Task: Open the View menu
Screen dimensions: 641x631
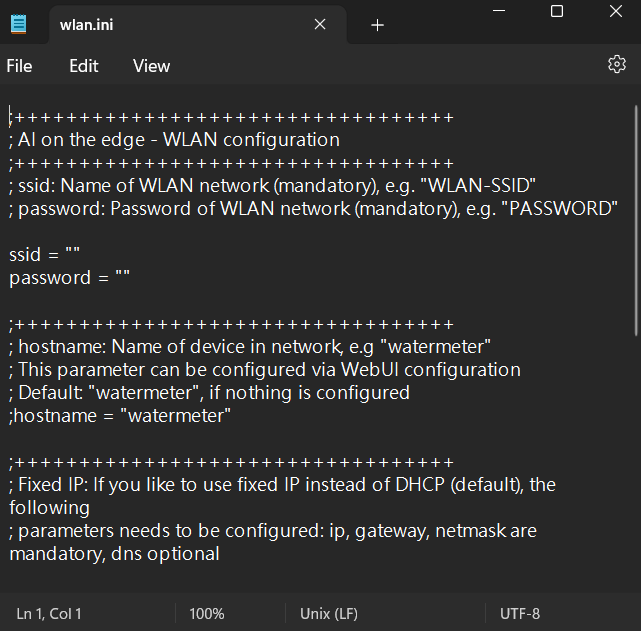Action: coord(151,66)
